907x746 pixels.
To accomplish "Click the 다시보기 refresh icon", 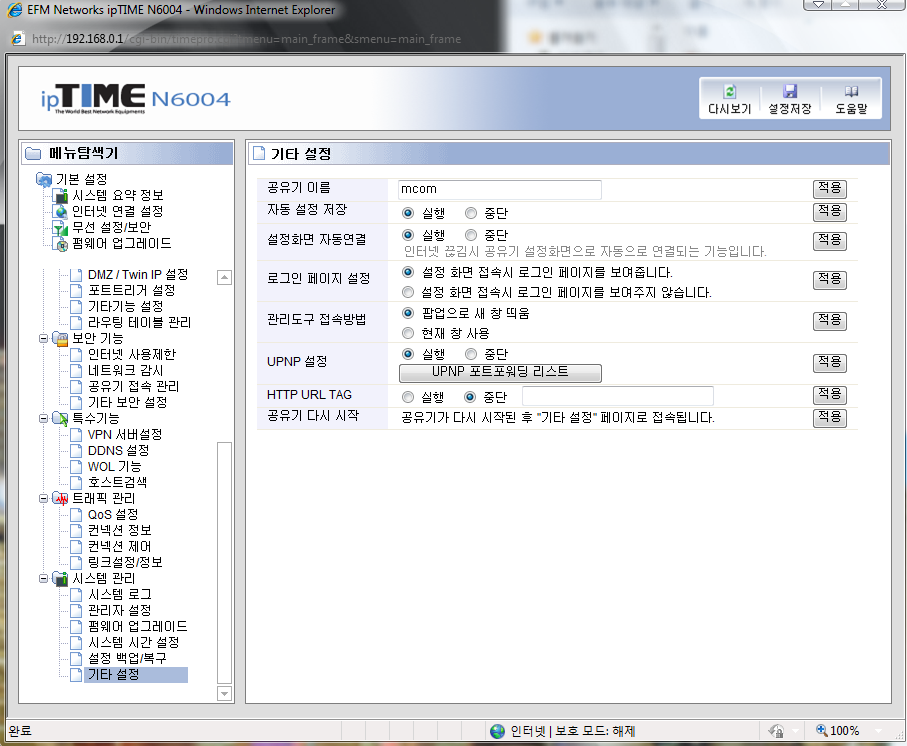I will click(729, 91).
